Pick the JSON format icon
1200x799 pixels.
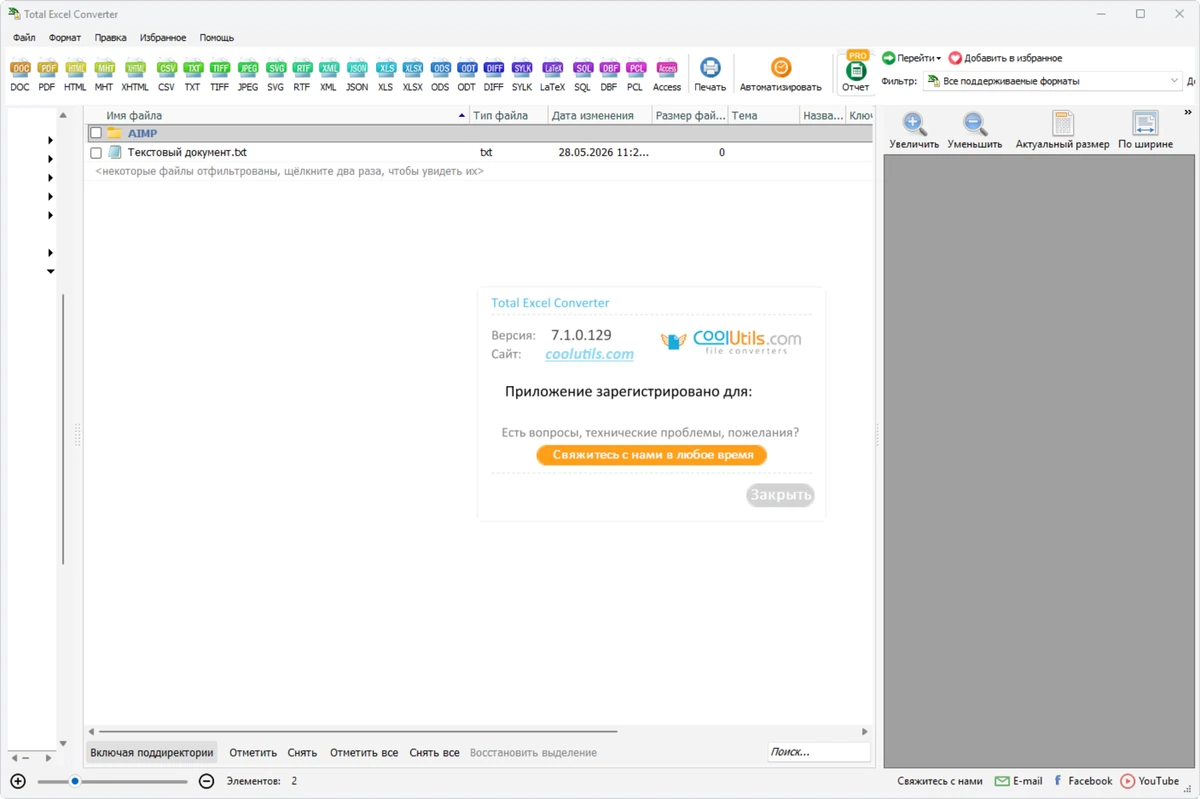point(357,75)
